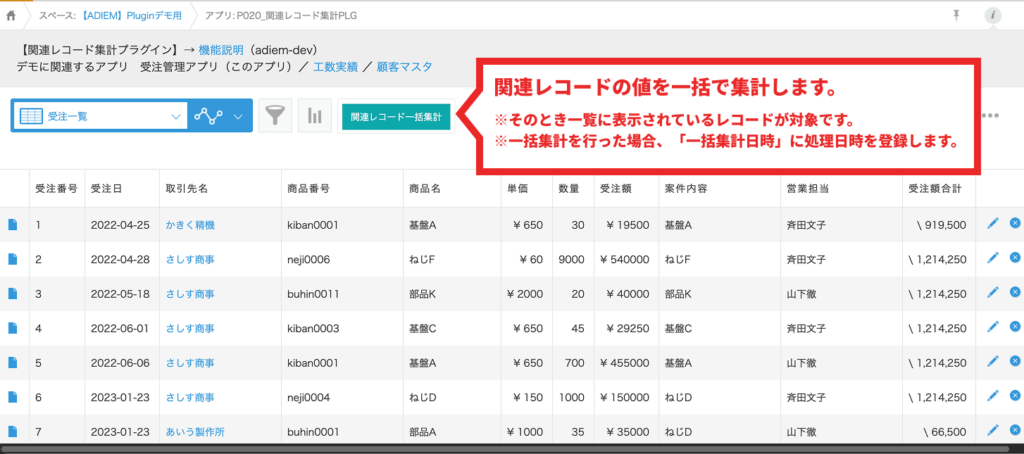1024x454 pixels.
Task: Edit record 4 with pencil icon
Action: coord(992,327)
